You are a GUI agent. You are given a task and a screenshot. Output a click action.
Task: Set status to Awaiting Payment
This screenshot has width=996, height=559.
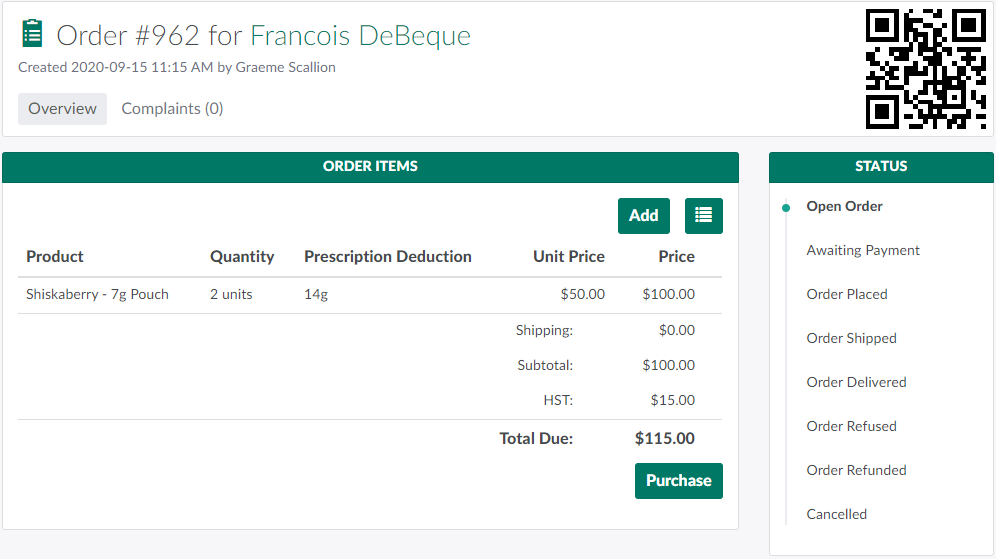click(x=863, y=251)
